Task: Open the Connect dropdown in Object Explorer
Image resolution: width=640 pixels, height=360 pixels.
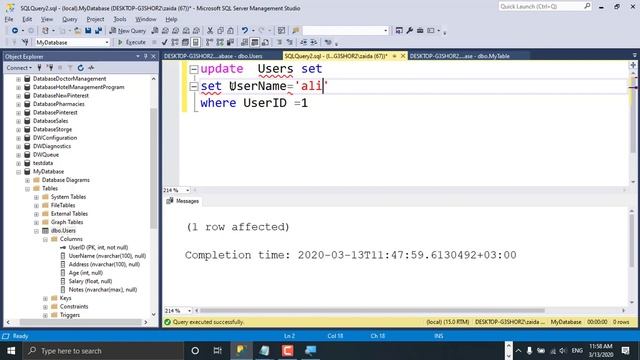Action: (x=19, y=68)
